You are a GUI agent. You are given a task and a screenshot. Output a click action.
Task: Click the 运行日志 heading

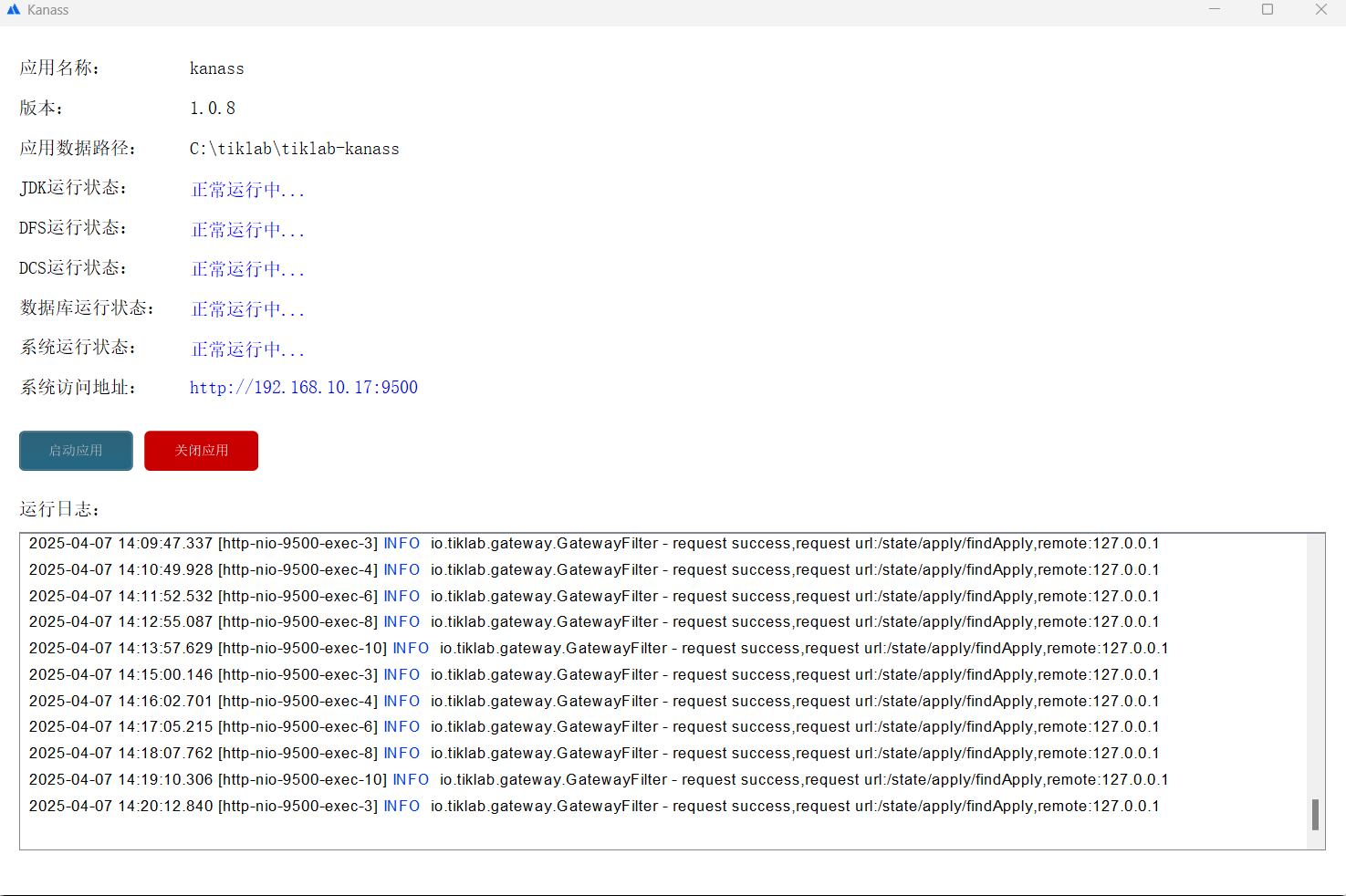[60, 509]
